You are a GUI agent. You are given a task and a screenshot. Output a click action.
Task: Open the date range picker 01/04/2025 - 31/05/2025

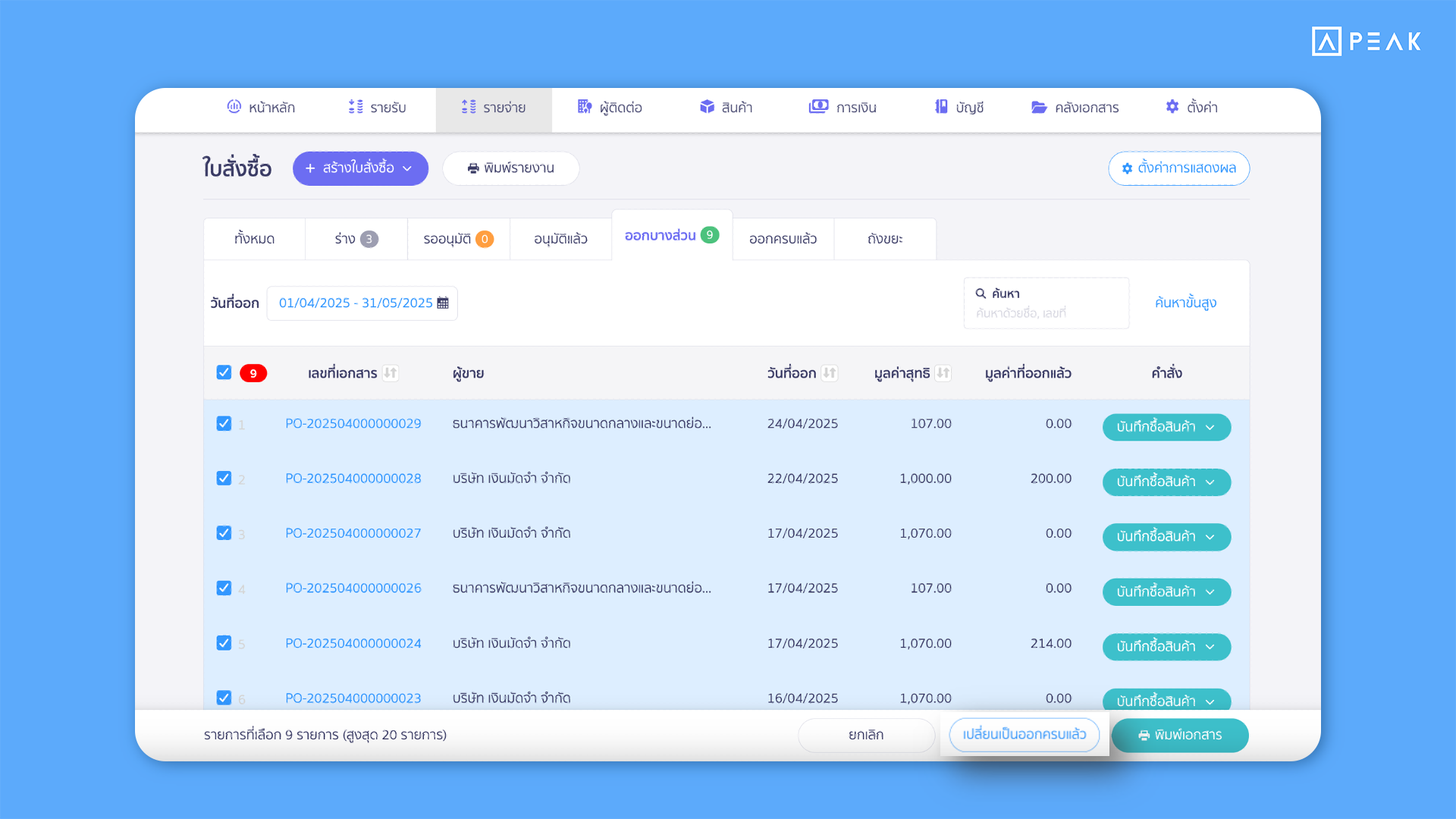pyautogui.click(x=362, y=303)
